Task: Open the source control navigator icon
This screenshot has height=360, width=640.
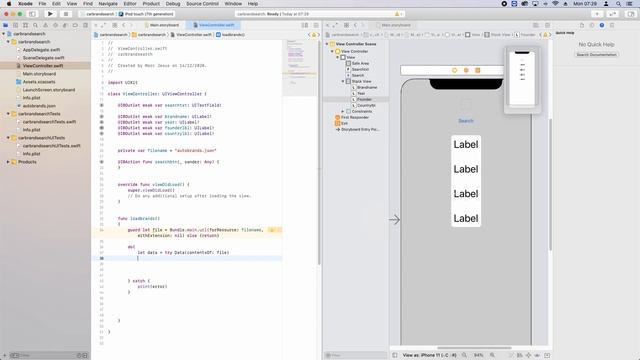Action: click(16, 25)
